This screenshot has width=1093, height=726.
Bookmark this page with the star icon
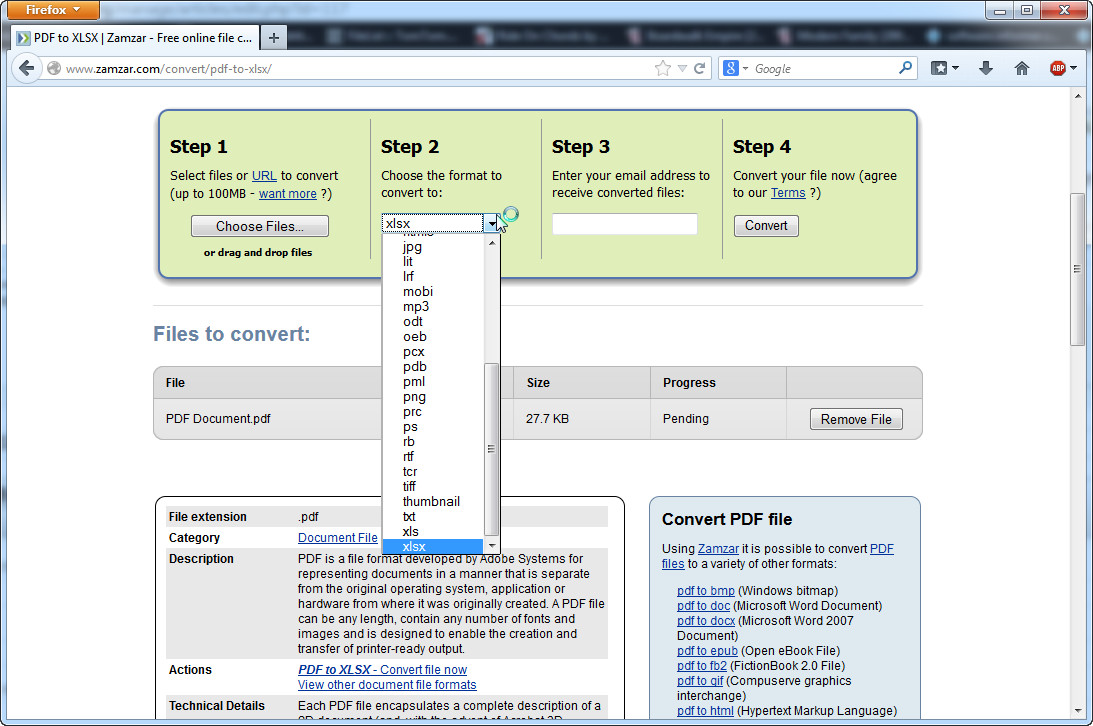[x=662, y=68]
